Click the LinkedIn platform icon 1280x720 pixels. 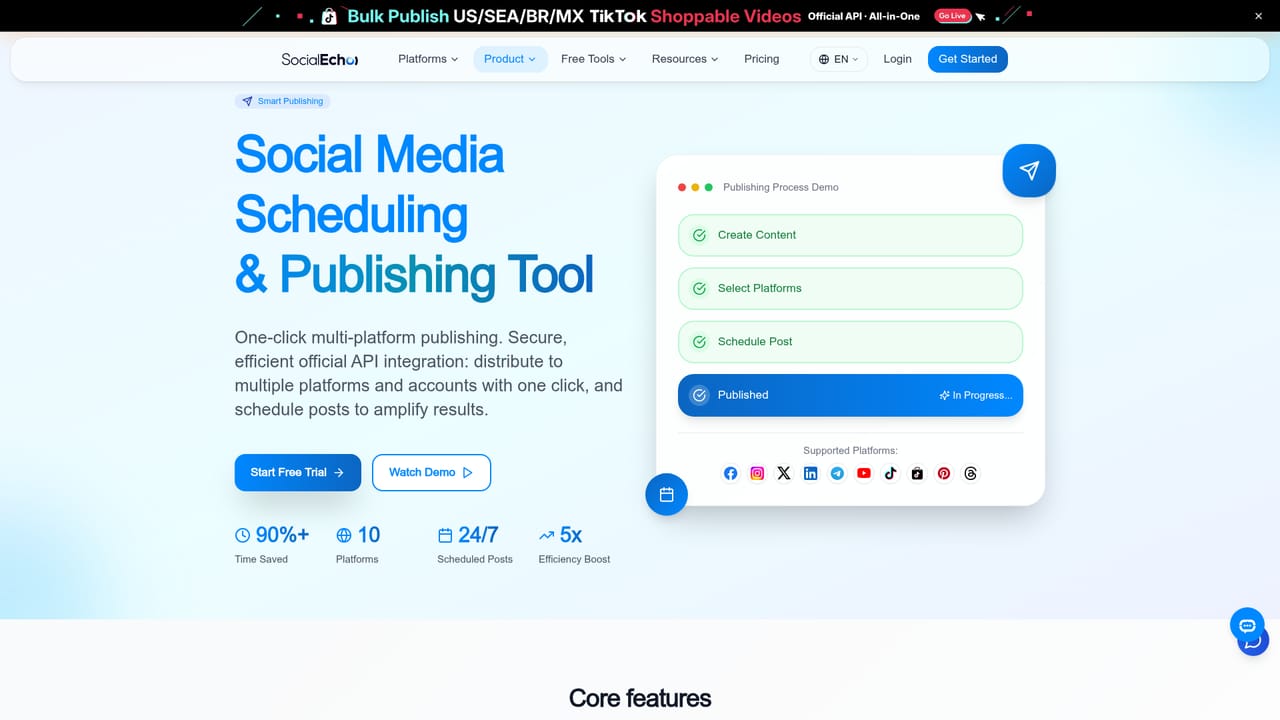810,473
